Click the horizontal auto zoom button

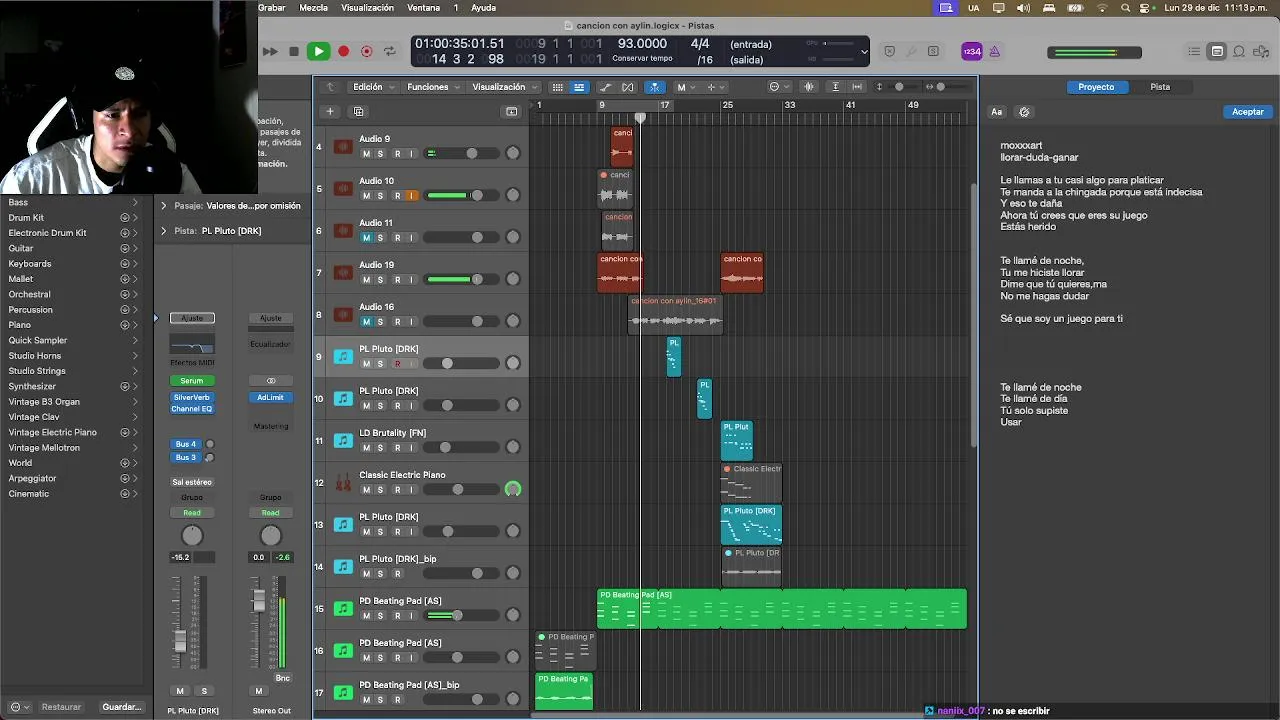(855, 87)
